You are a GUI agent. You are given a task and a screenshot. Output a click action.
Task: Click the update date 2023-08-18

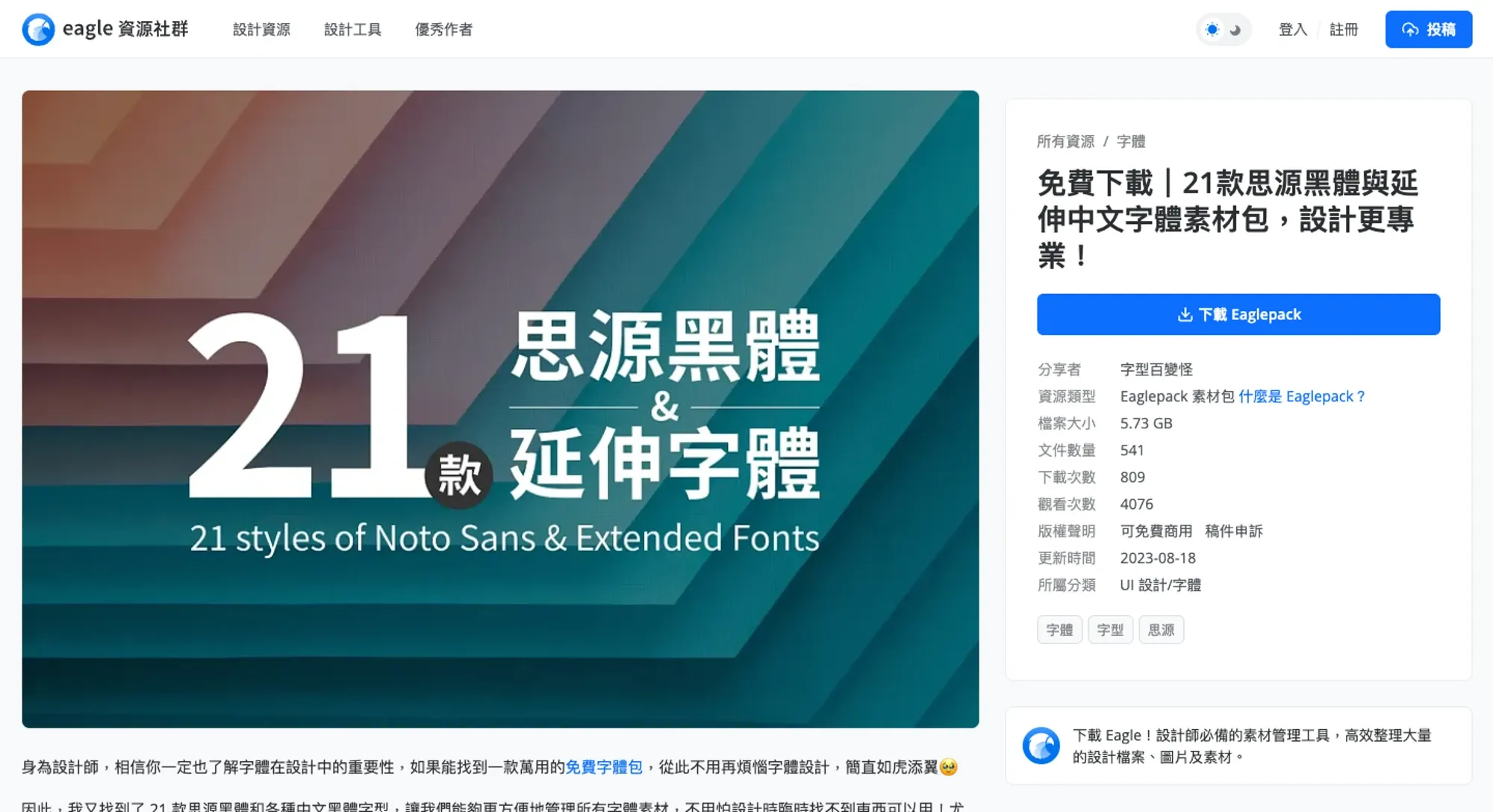(1158, 558)
